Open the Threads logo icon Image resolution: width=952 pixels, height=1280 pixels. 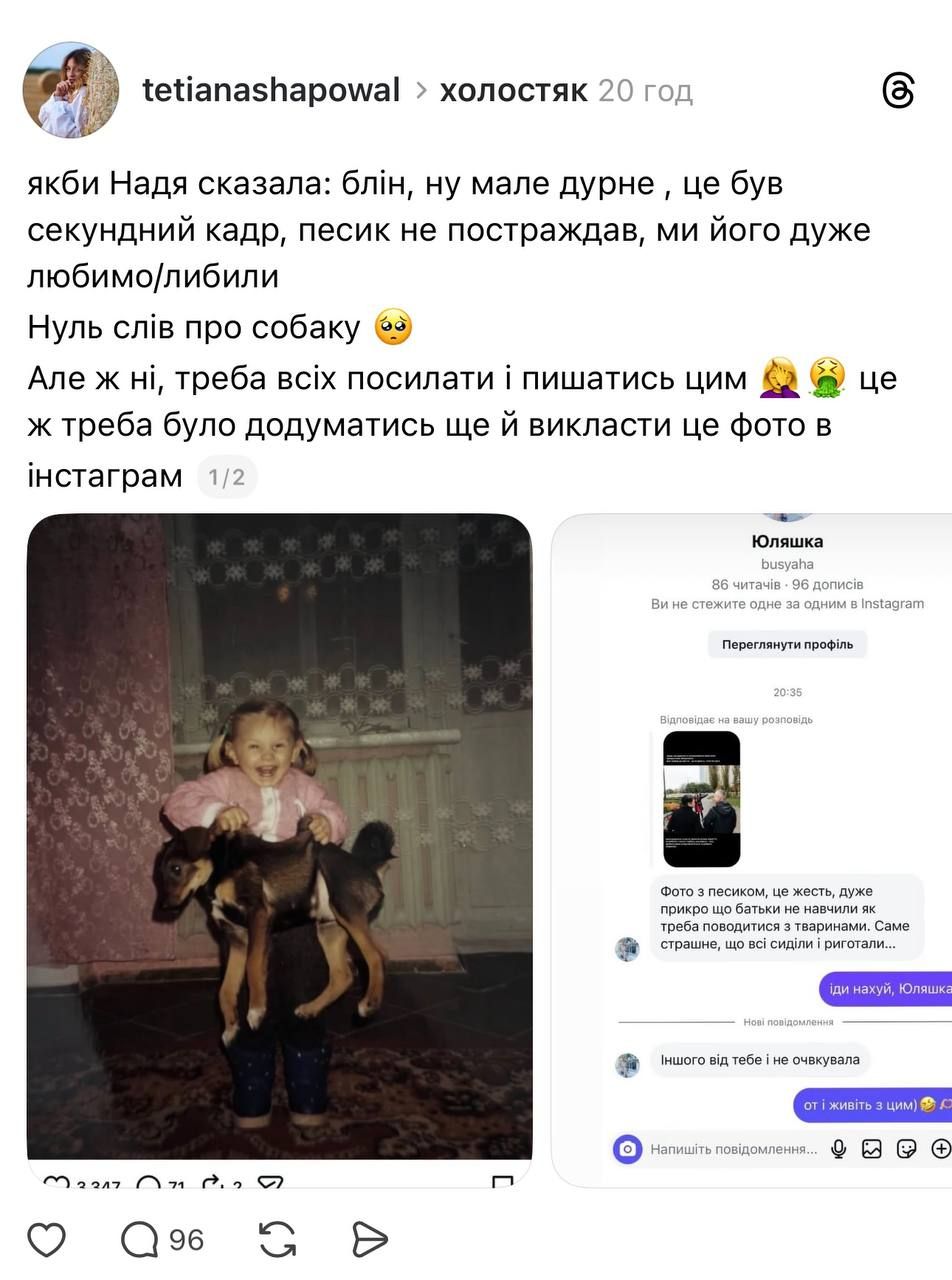pos(897,90)
